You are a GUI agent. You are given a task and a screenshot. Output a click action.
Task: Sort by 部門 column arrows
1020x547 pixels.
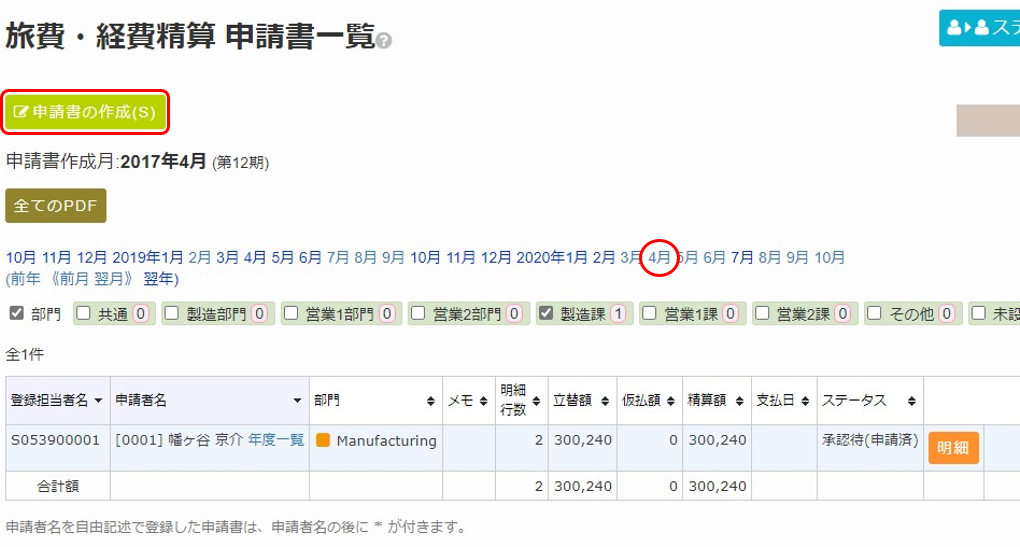pos(431,401)
